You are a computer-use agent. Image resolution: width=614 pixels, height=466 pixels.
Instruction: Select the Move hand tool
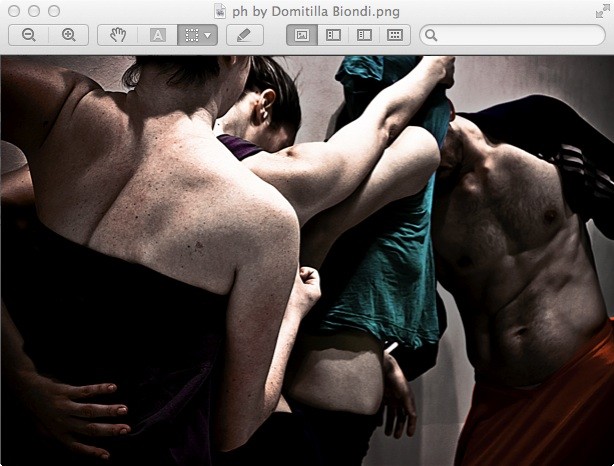(x=117, y=35)
